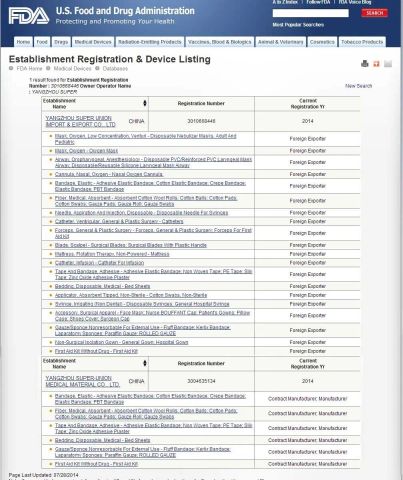
Task: Sort the first table by Establishment Name arrows
Action: [x=145, y=103]
